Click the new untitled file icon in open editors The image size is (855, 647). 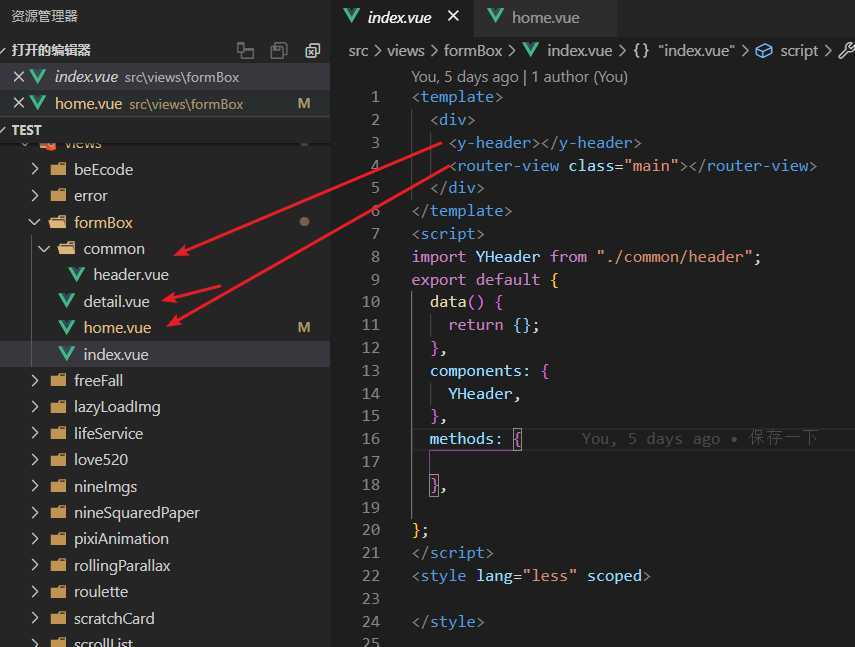click(245, 51)
